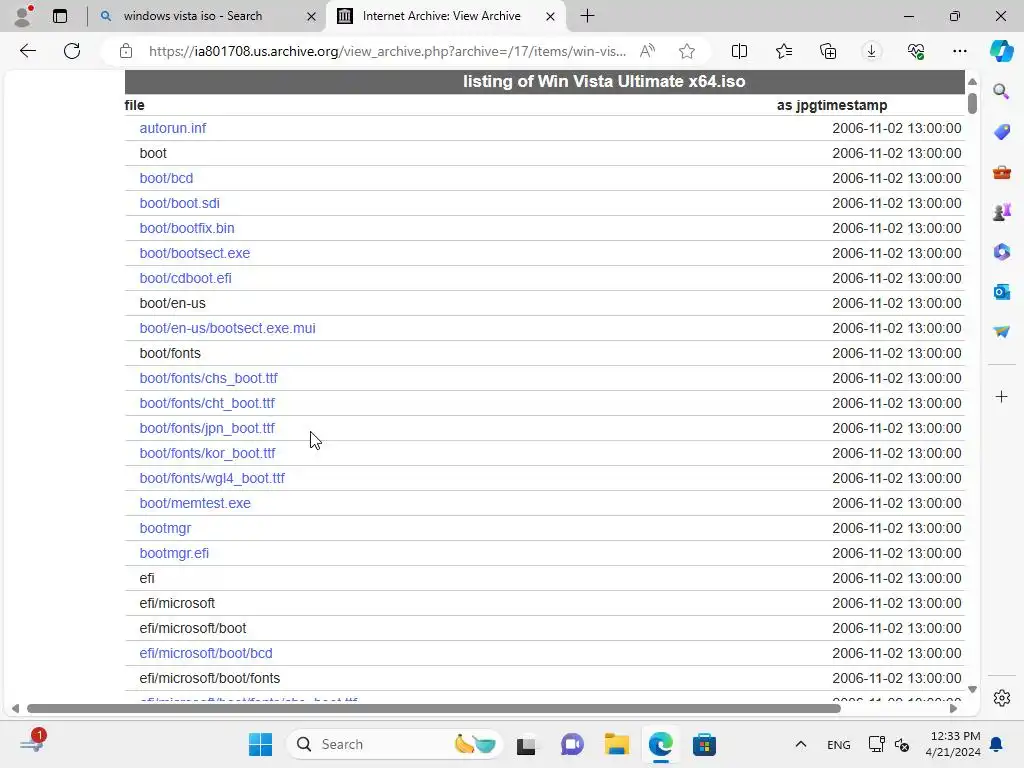Open boot/boot.sdi file link
1024x768 pixels.
click(x=180, y=203)
